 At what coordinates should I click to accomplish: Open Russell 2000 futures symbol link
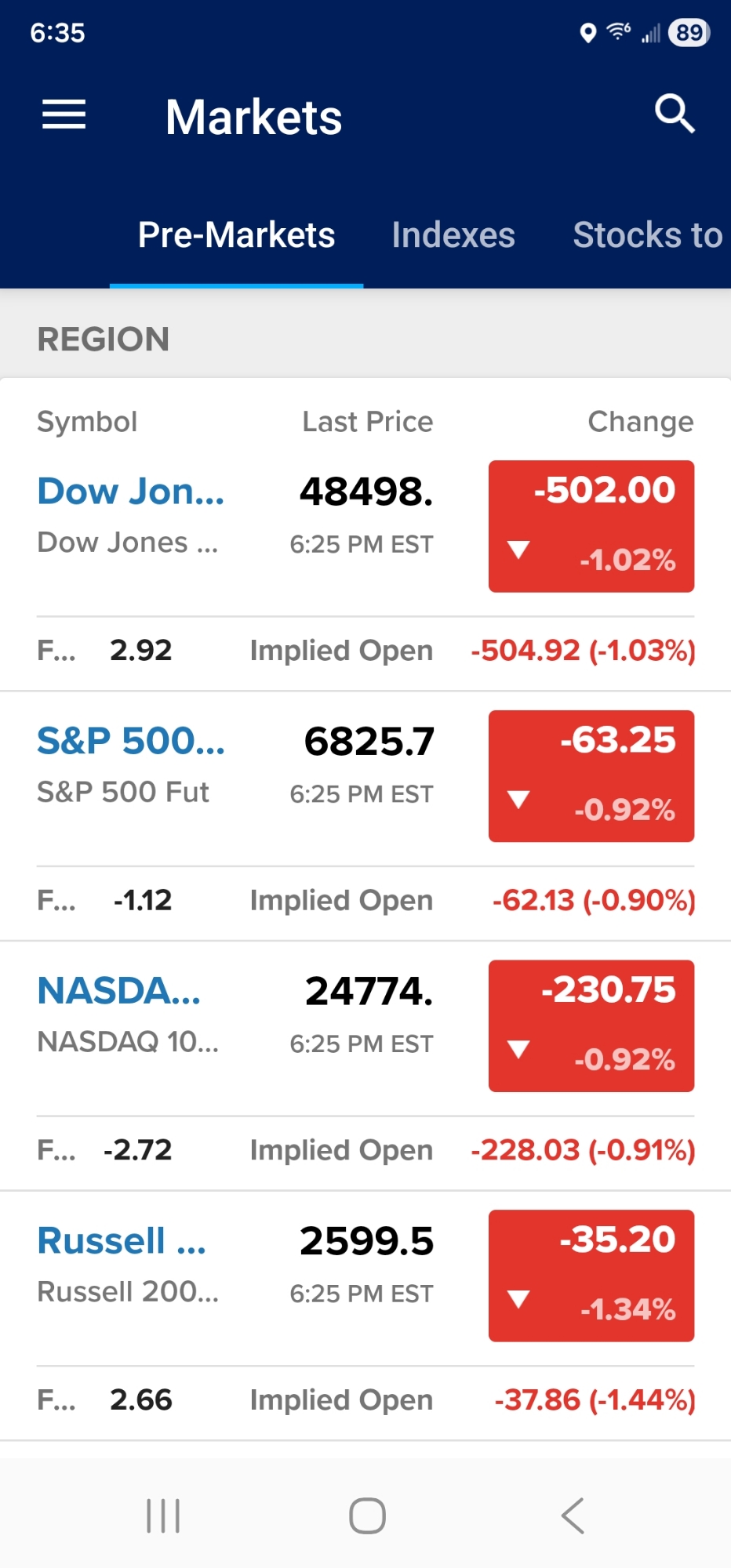pos(122,1241)
